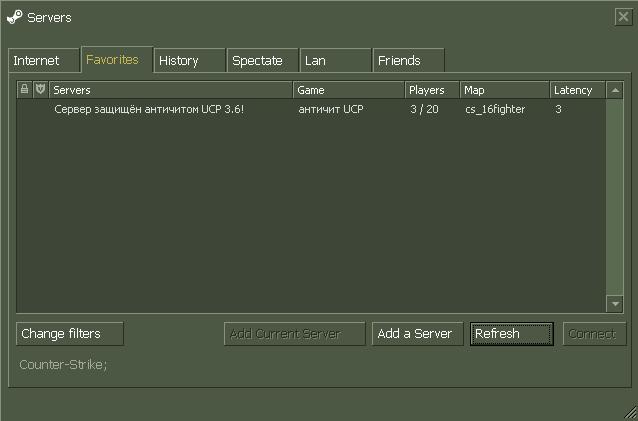Sort servers by Latency header
This screenshot has height=421, width=638.
pyautogui.click(x=577, y=90)
